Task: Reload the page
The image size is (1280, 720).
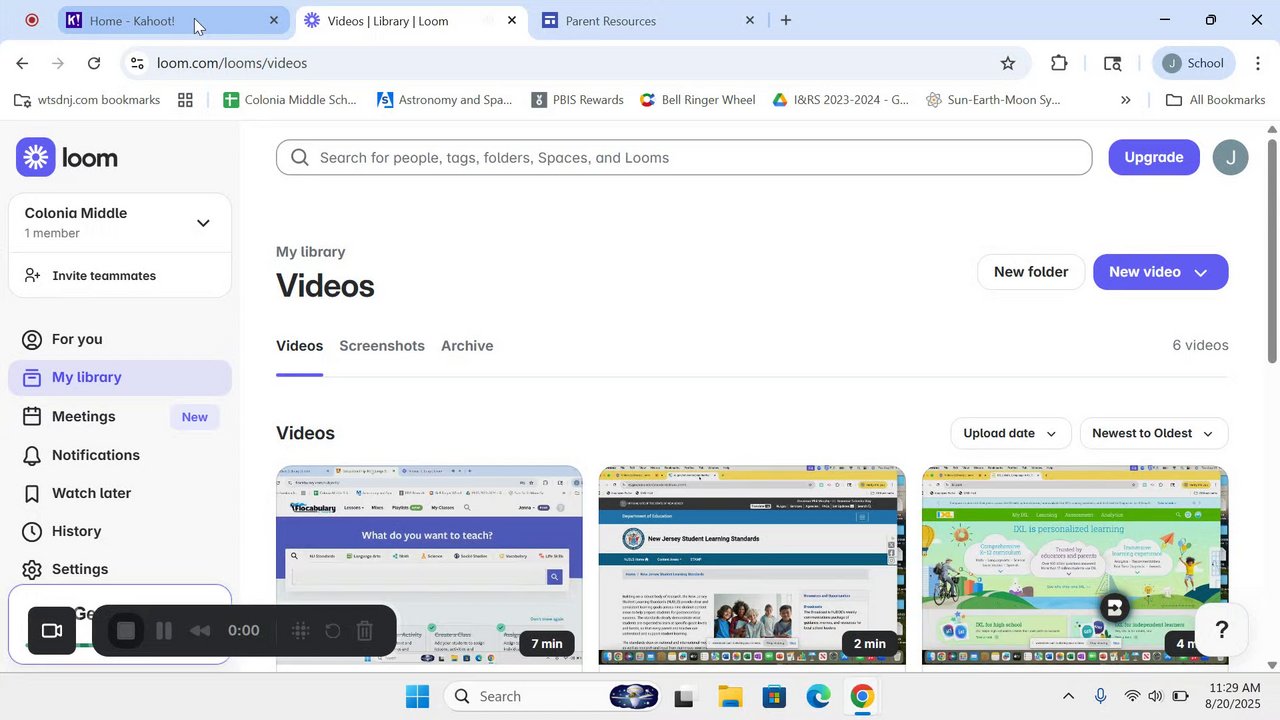Action: coord(94,63)
